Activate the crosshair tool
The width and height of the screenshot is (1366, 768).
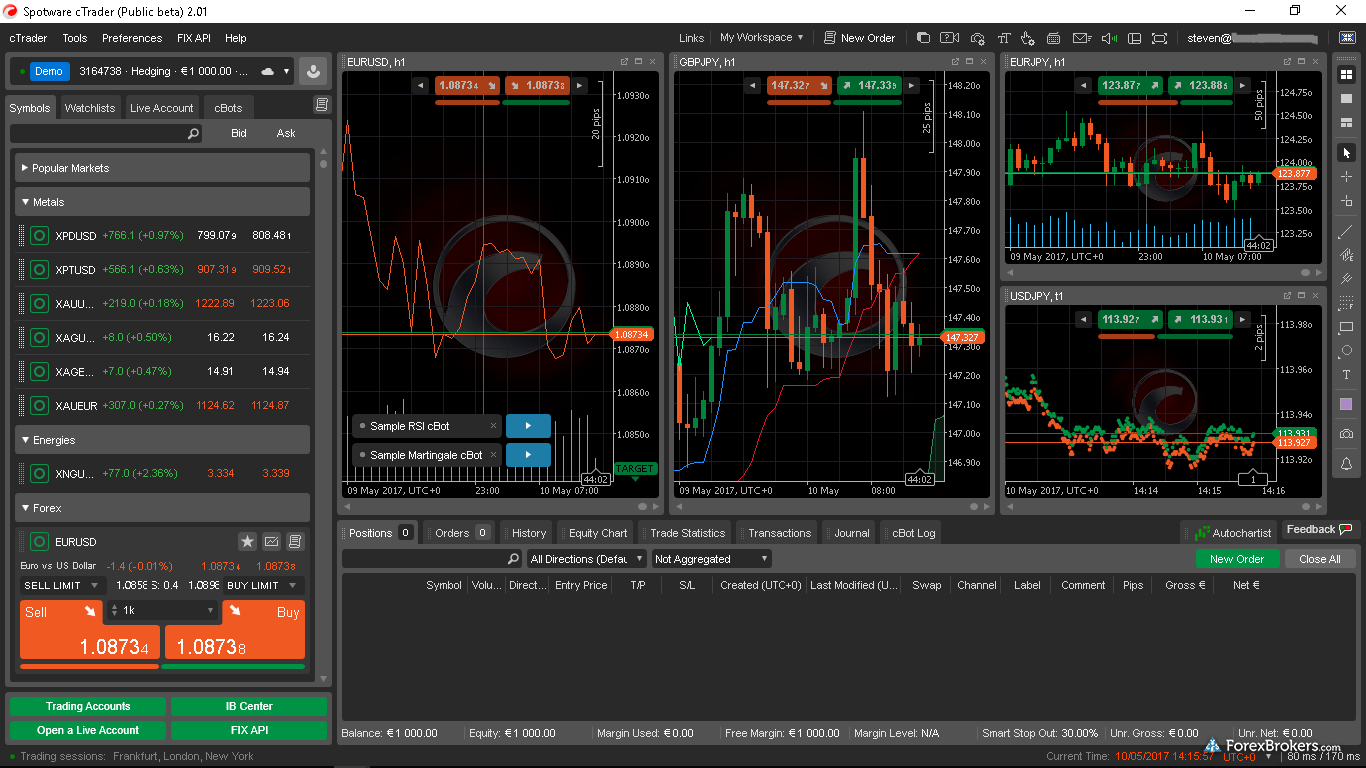pyautogui.click(x=1346, y=177)
